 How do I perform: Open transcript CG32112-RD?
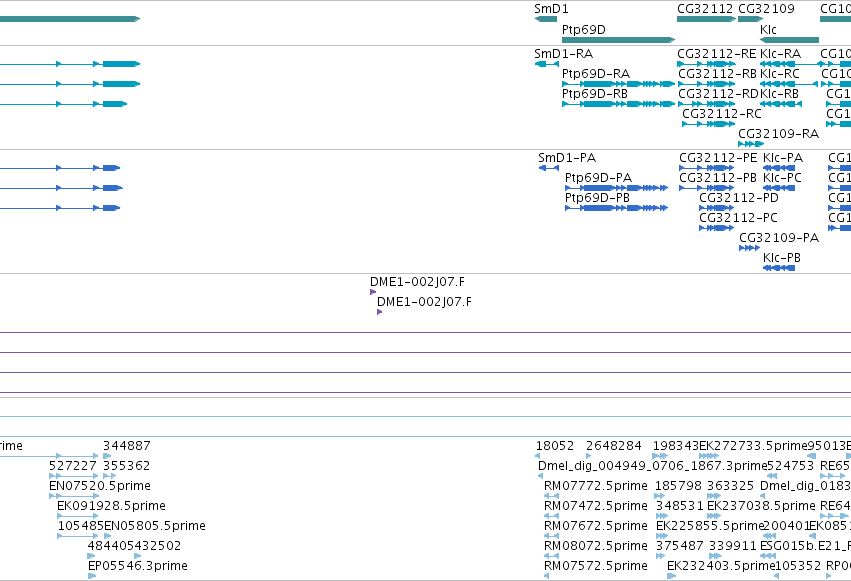(x=706, y=104)
